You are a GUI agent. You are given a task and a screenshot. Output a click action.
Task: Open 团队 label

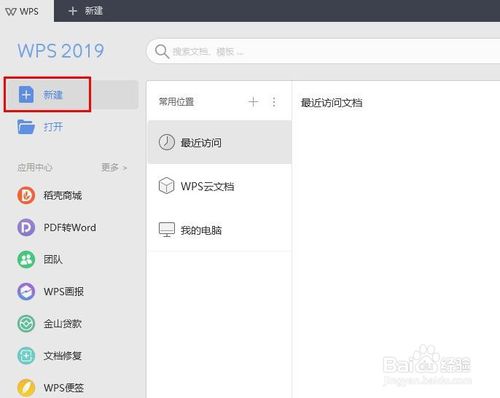[x=53, y=259]
